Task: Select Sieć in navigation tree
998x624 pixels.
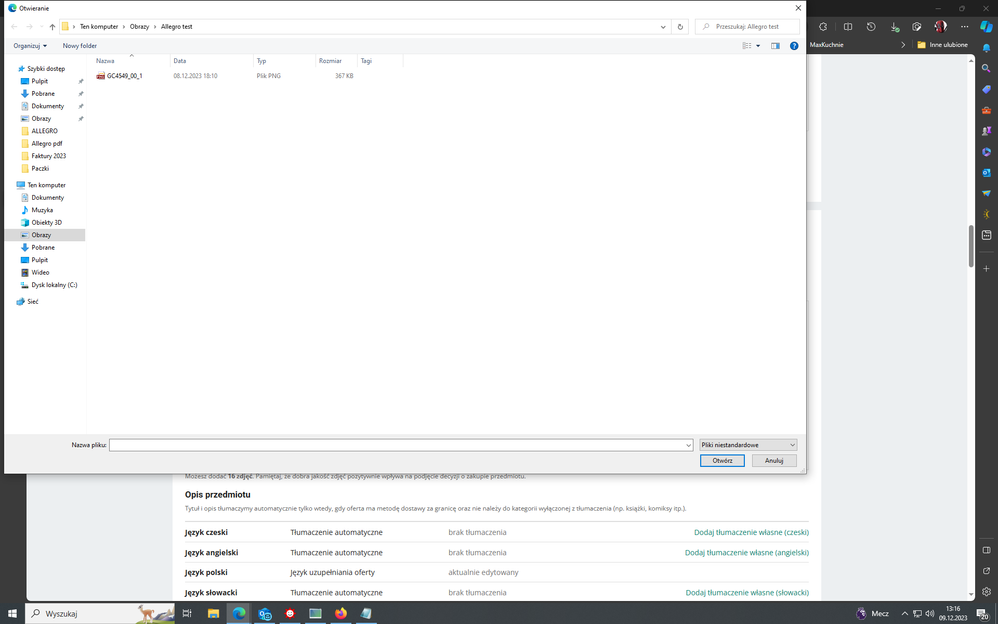Action: tap(32, 302)
